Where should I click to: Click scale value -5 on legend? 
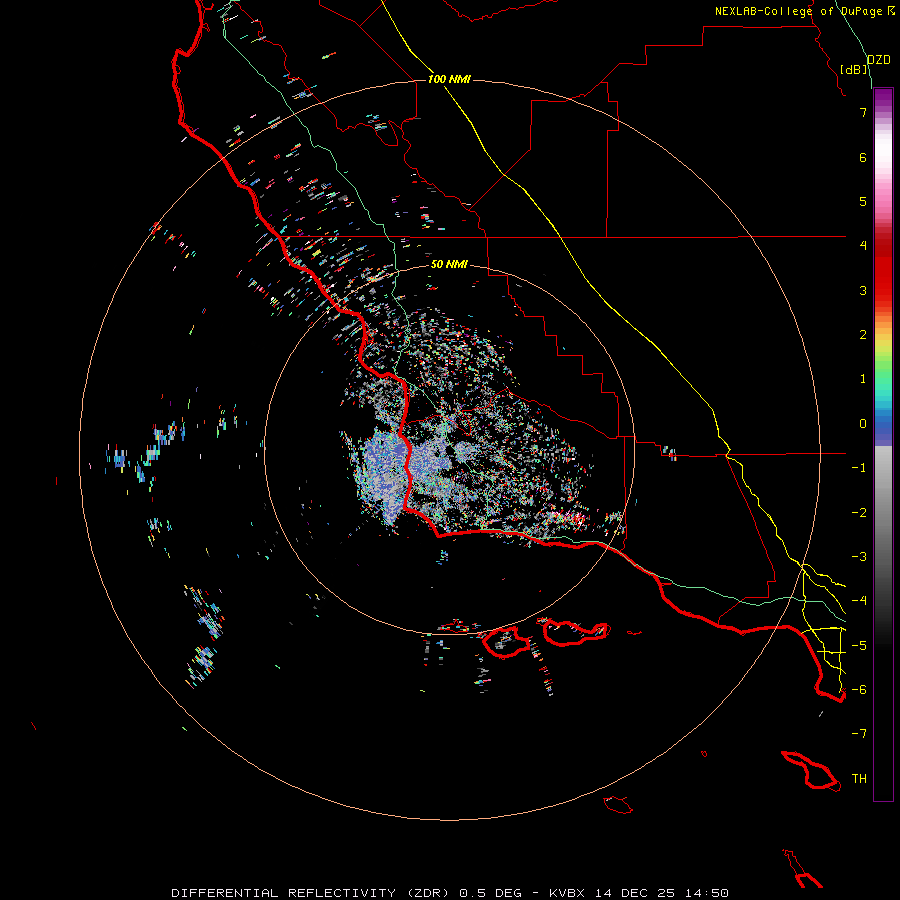tap(859, 646)
